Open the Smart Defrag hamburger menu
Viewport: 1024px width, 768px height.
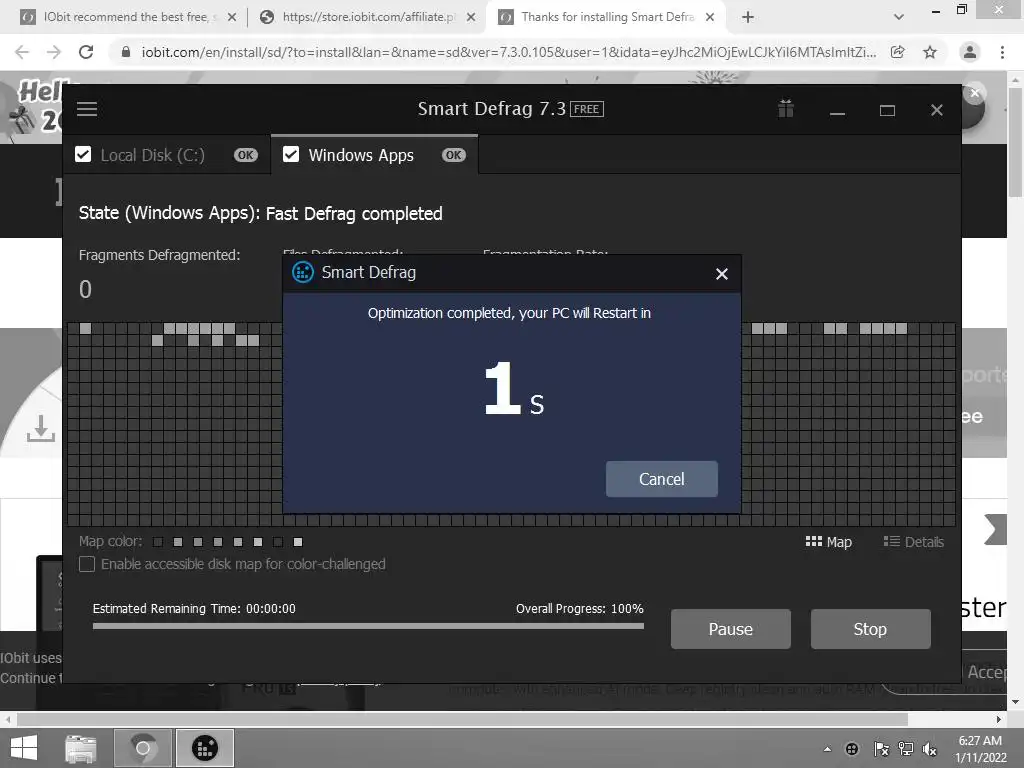(87, 109)
